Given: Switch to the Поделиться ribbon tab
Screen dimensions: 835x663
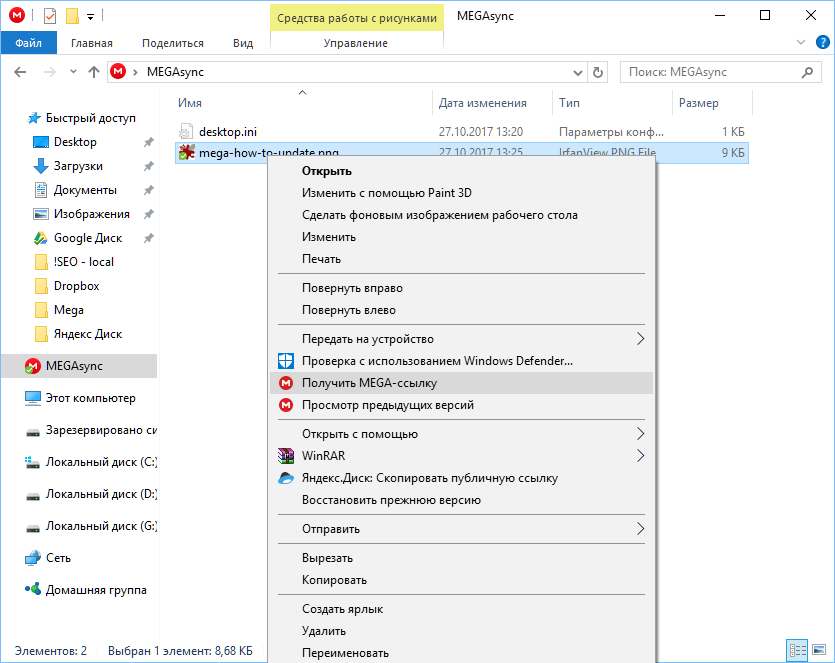Looking at the screenshot, I should (x=173, y=43).
